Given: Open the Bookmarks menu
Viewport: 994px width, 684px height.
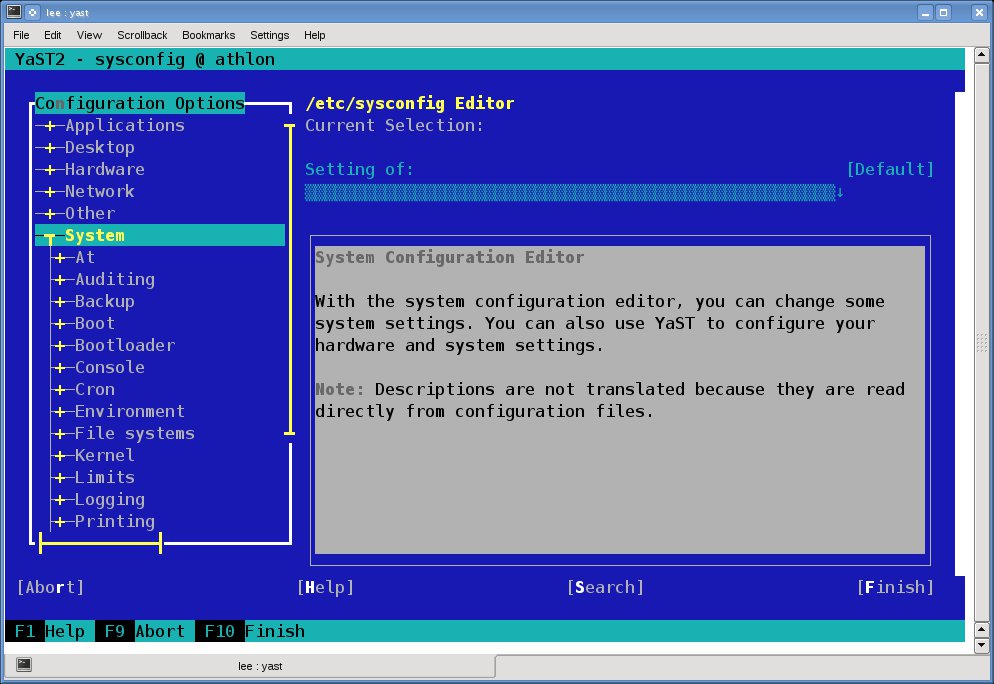Looking at the screenshot, I should (208, 35).
